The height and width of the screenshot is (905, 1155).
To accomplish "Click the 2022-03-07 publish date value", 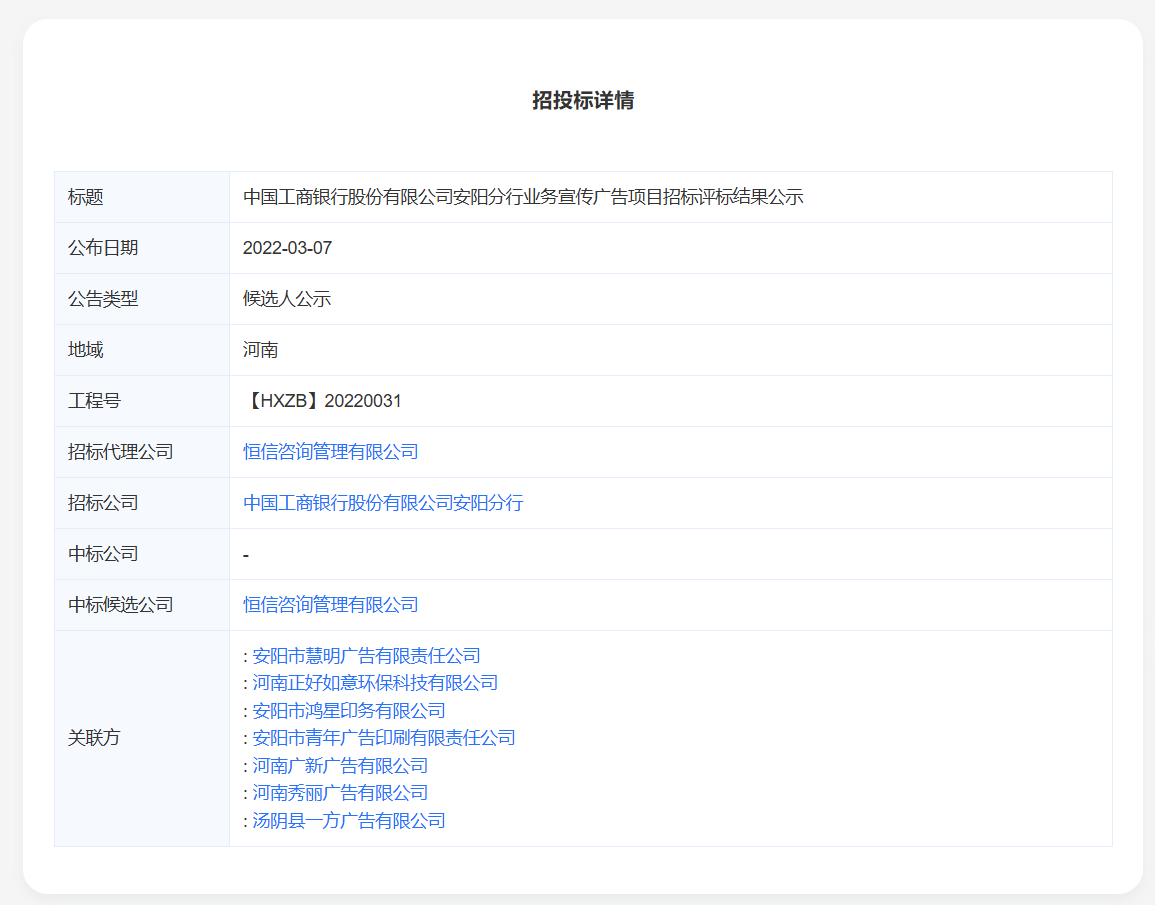I will [x=287, y=248].
